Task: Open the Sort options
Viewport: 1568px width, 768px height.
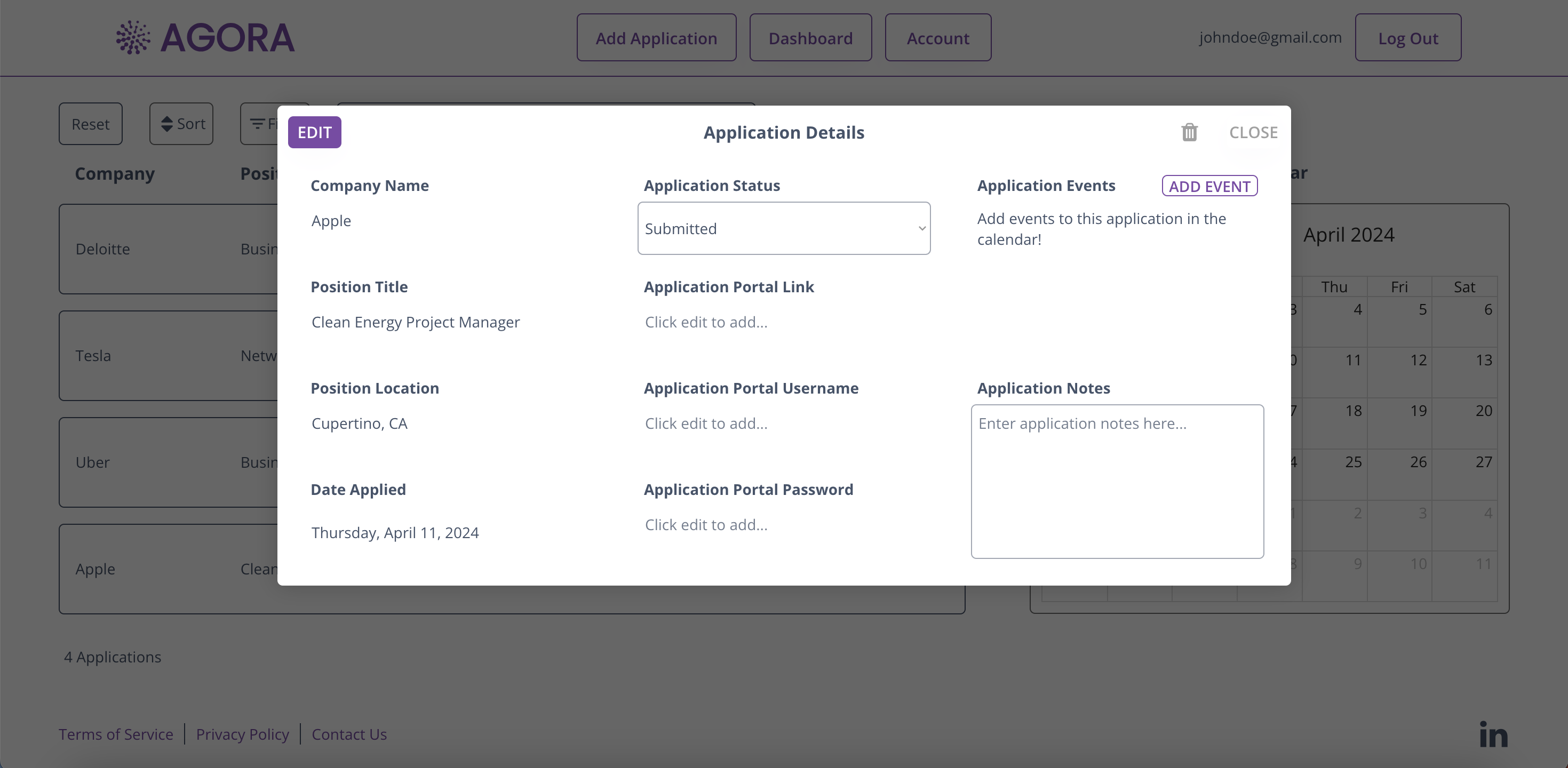Action: (x=181, y=124)
